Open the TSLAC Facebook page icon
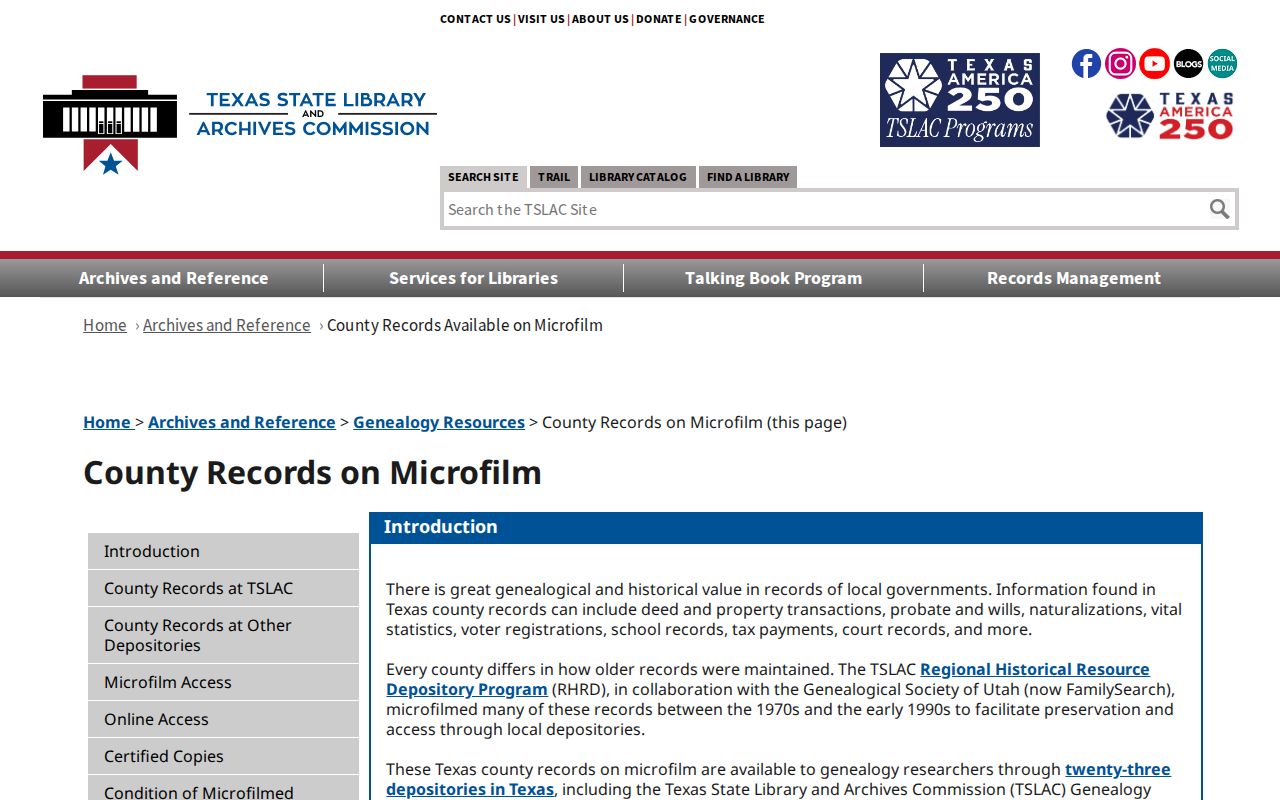Viewport: 1280px width, 800px height. 1086,64
